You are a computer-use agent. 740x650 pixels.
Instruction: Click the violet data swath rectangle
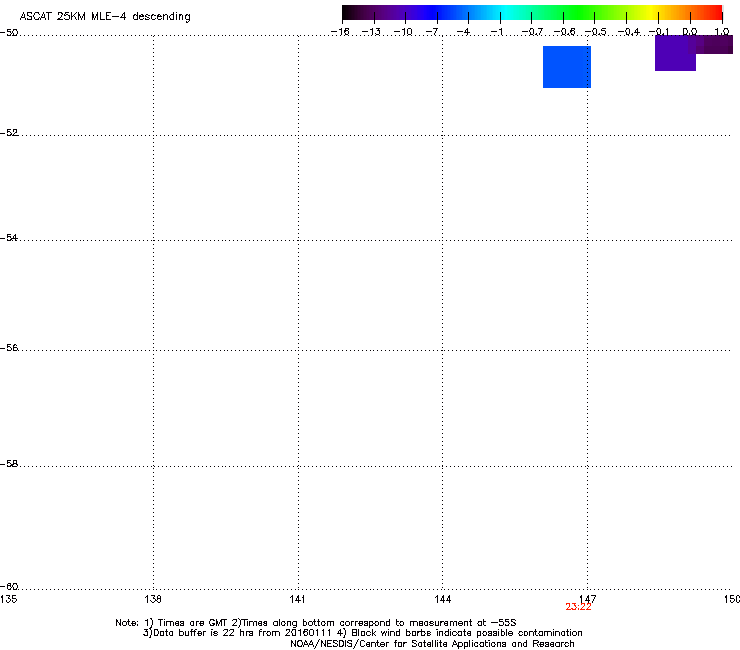click(x=675, y=53)
